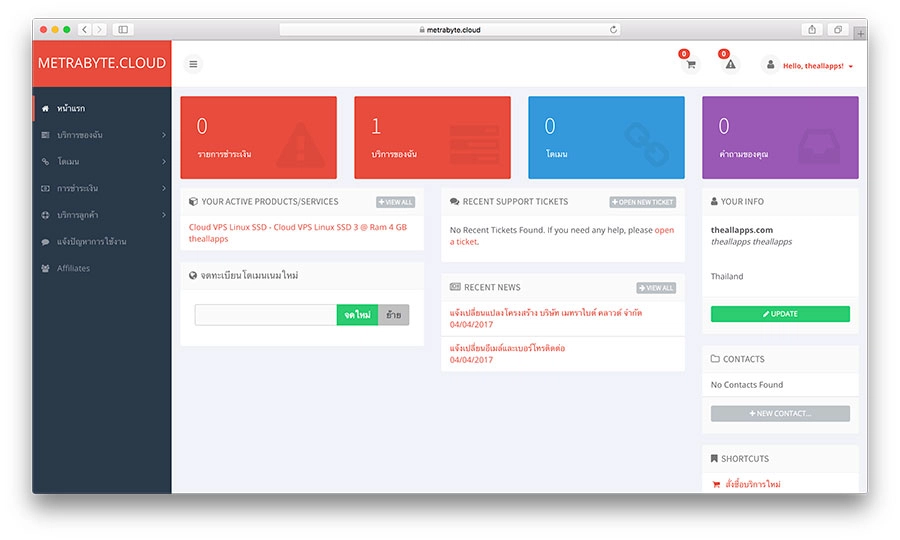Open the alert warning notifications icon
This screenshot has width=900, height=540.
730,65
